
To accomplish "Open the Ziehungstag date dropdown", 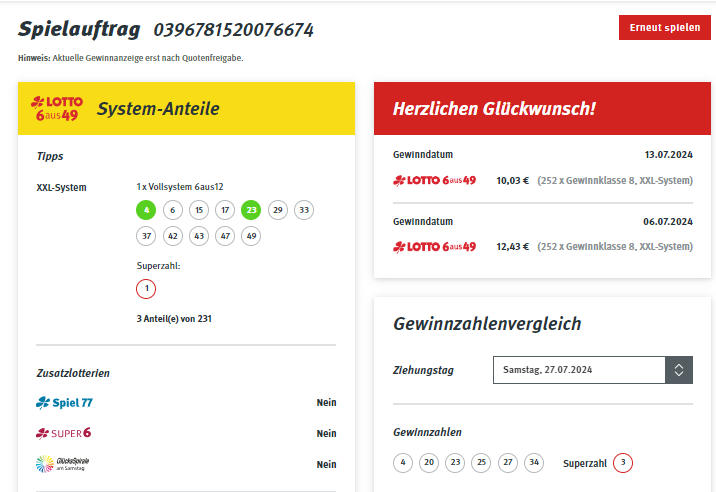I will 593,370.
